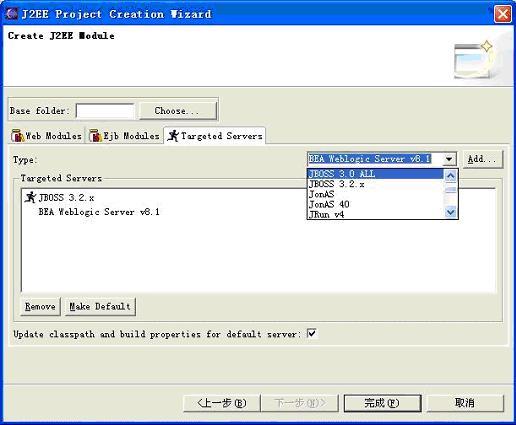
Task: Click the Add... button
Action: tap(482, 159)
